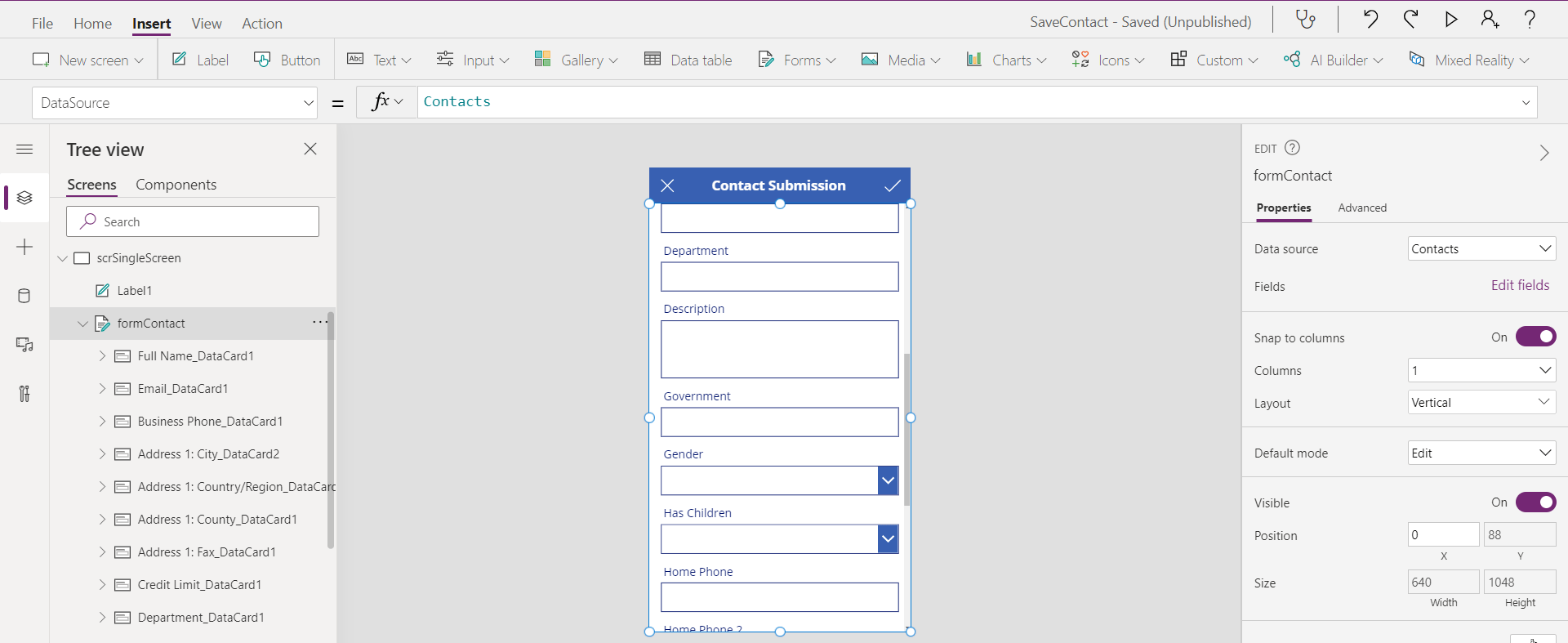Close the Tree view panel
The width and height of the screenshot is (1568, 643).
click(x=310, y=149)
